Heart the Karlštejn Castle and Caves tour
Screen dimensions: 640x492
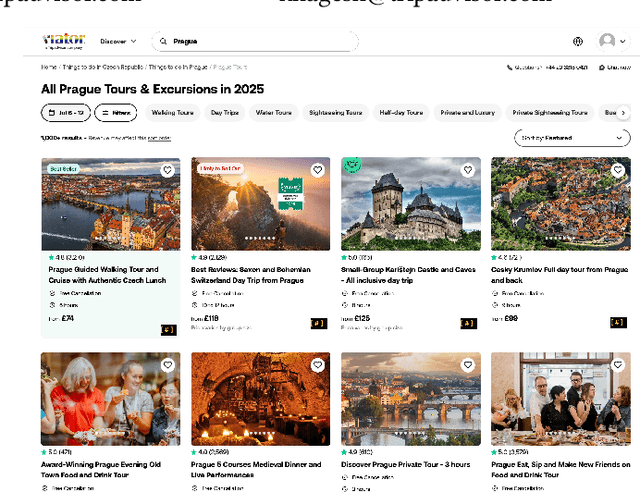point(467,170)
